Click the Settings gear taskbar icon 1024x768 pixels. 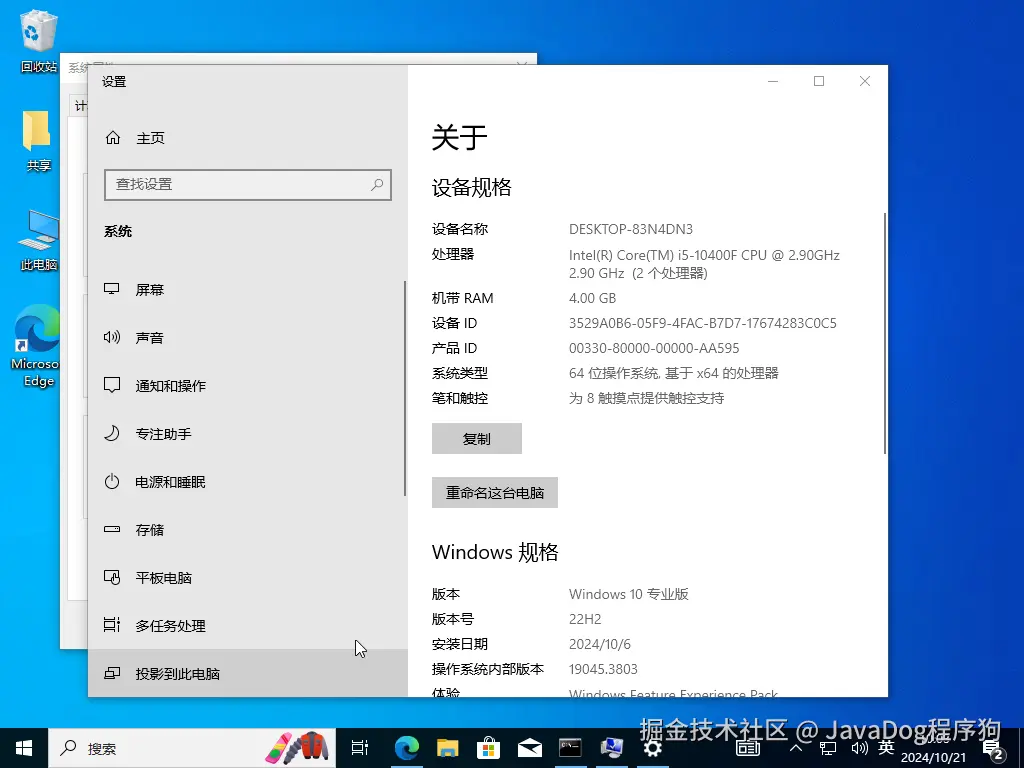coord(652,748)
